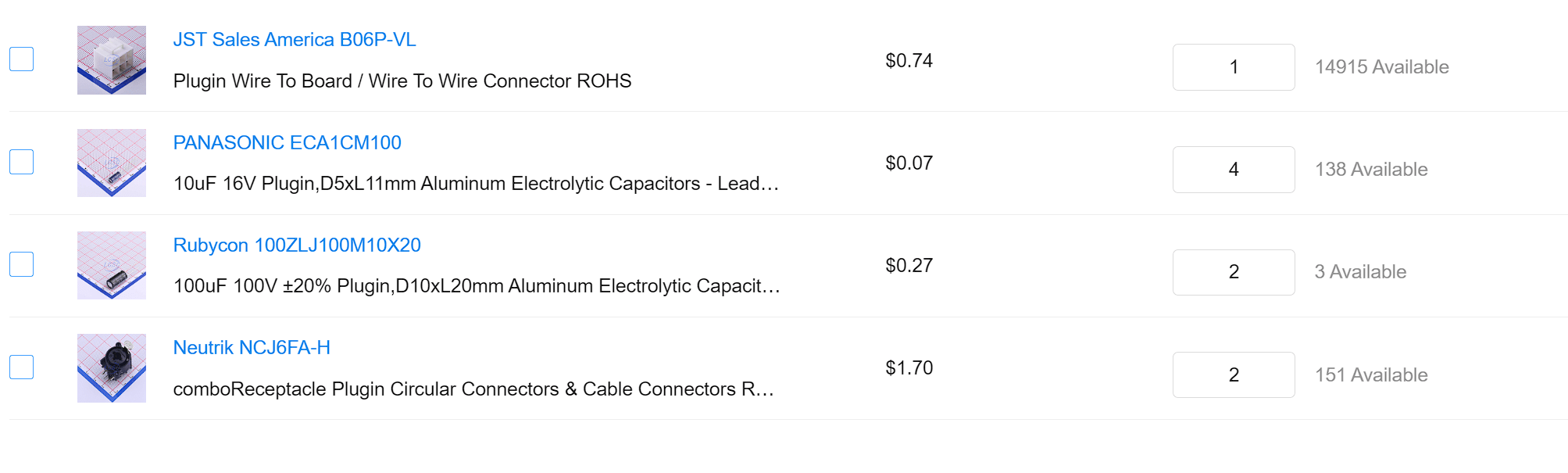The width and height of the screenshot is (1568, 473).
Task: Tick the PANASONIC ECA1CM100 row checkbox
Action: (x=21, y=162)
